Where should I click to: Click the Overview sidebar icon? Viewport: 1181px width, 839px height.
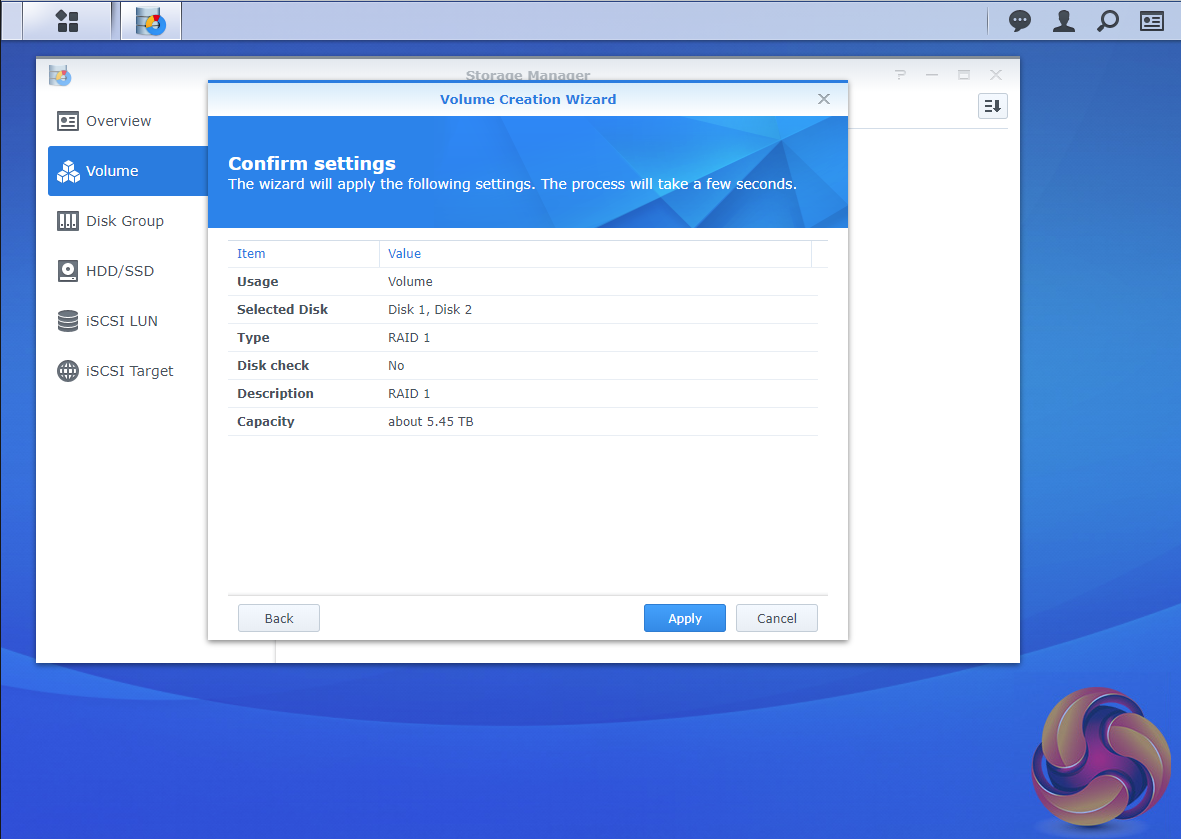(68, 121)
